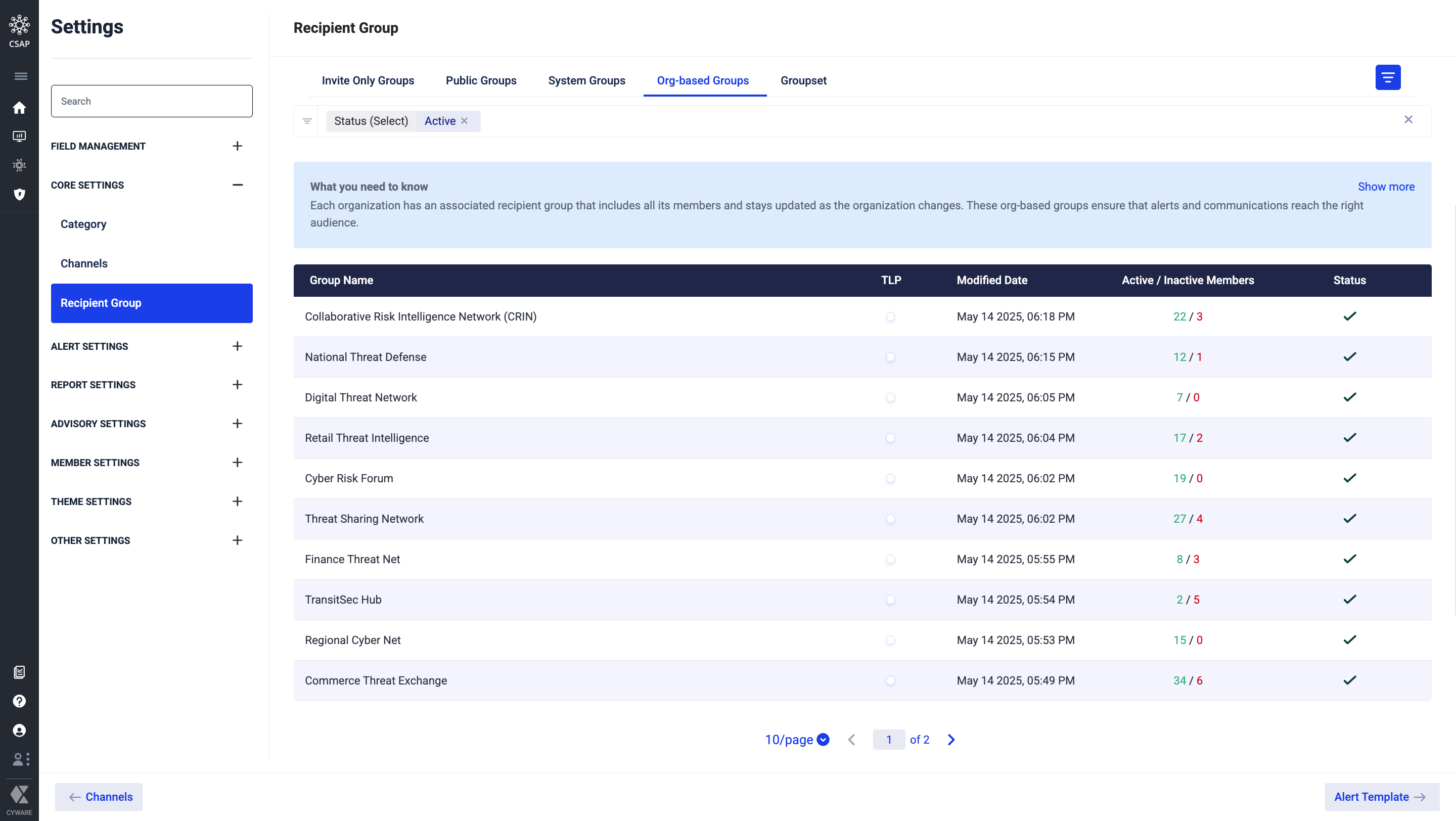Expand the Field Management section
Screen dimensions: 1456x821
[x=238, y=146]
